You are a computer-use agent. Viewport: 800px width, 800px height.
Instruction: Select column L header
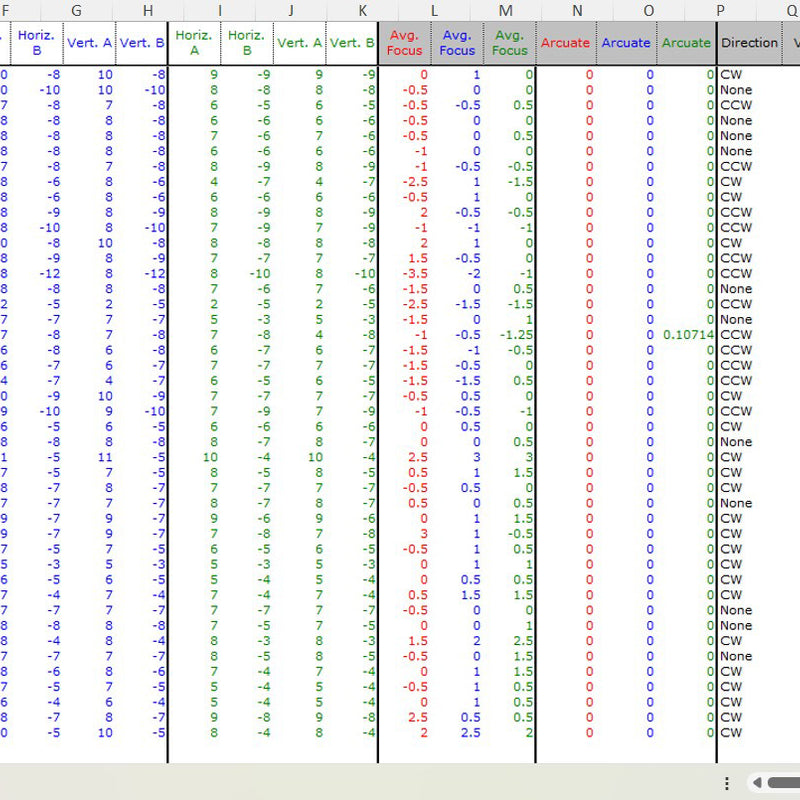tap(433, 10)
